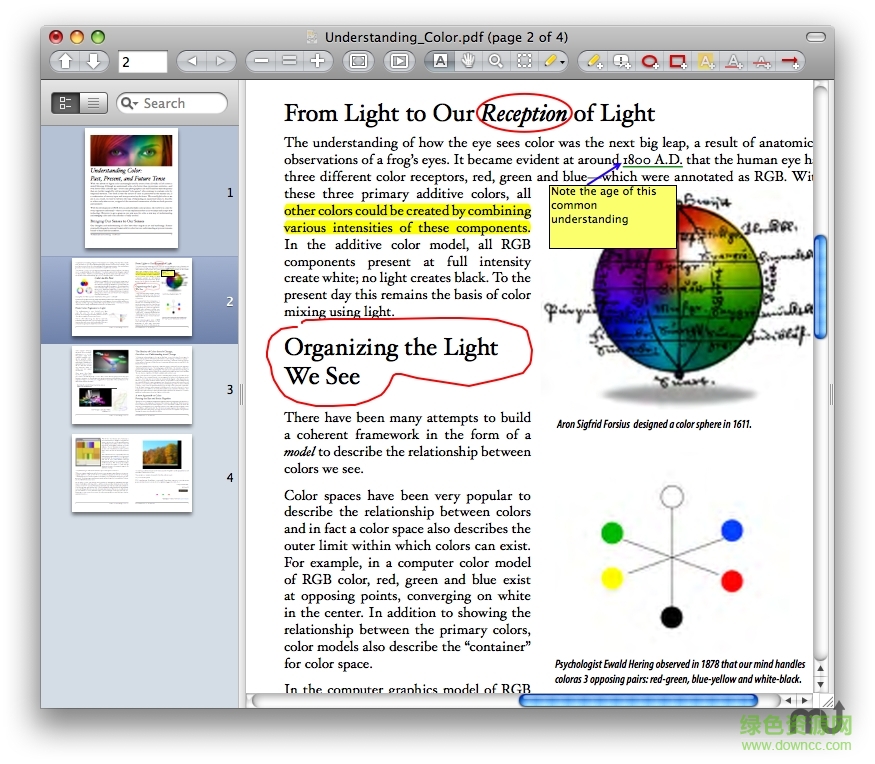
Task: Choose the rectangular Select tool
Action: click(x=523, y=61)
